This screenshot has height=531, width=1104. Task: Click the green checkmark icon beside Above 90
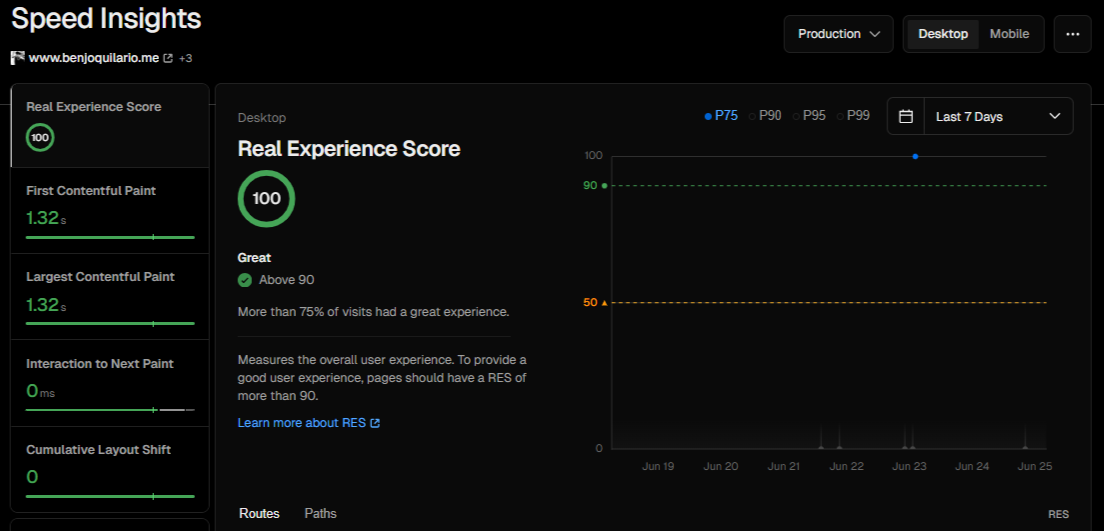point(245,280)
